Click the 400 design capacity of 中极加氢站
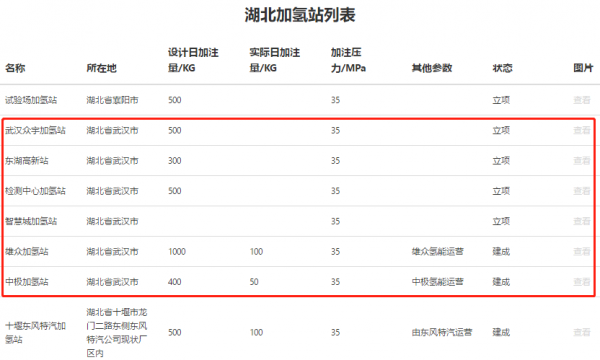Viewport: 600px width, 360px height. [174, 282]
